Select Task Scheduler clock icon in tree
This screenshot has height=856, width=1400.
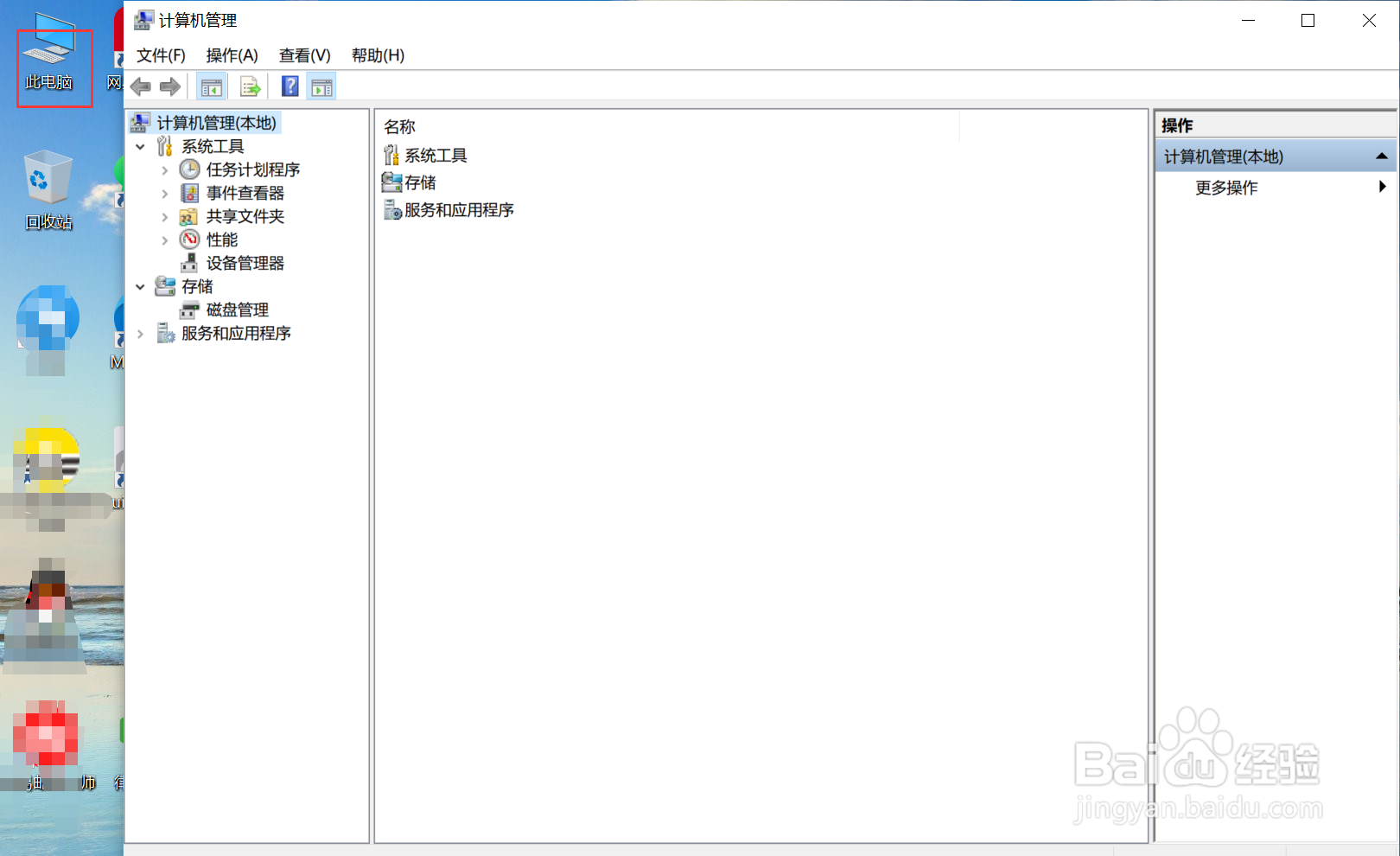[189, 169]
